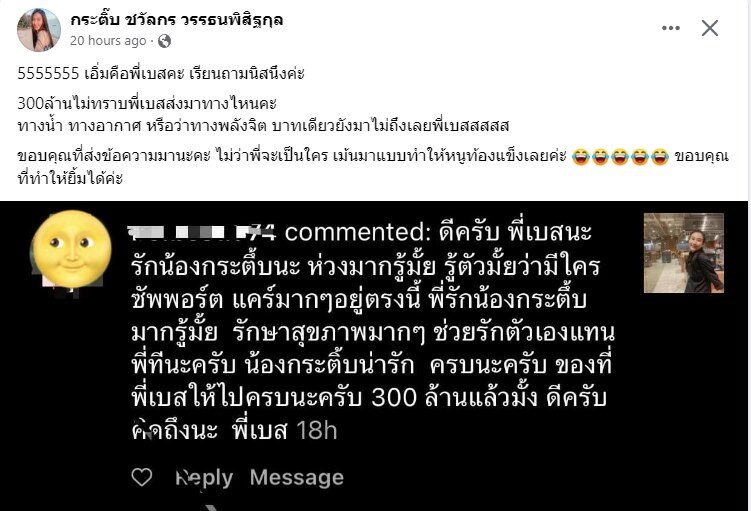
Task: Click the black comment screenshot image
Action: point(374,356)
